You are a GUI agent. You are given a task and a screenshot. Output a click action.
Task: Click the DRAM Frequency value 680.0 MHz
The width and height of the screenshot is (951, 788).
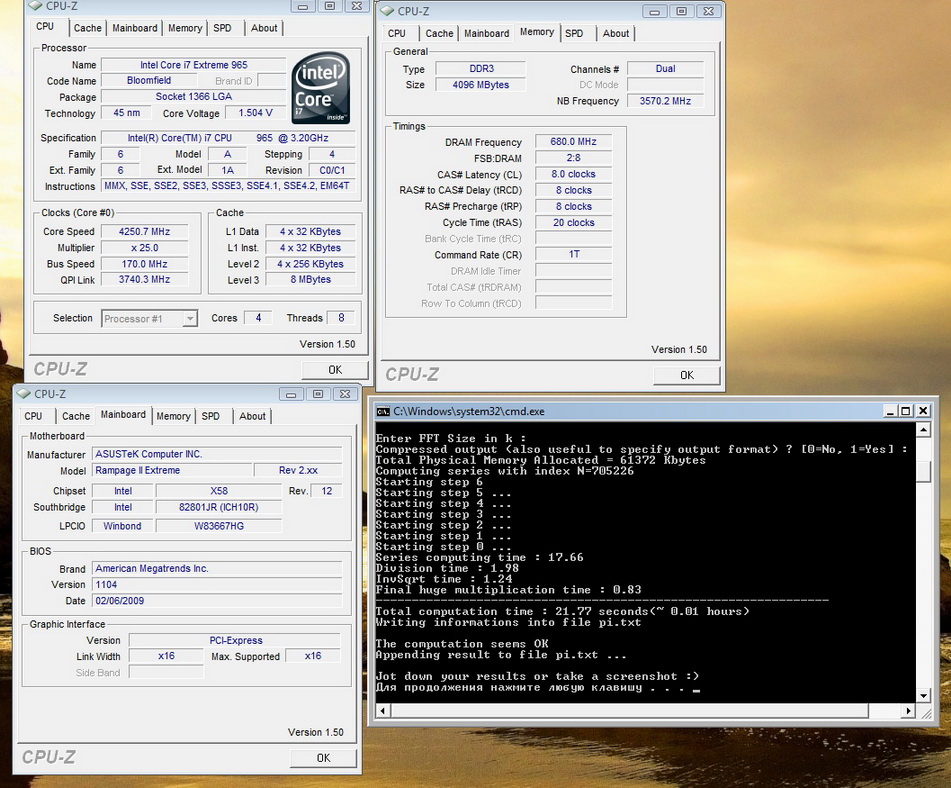pyautogui.click(x=573, y=141)
